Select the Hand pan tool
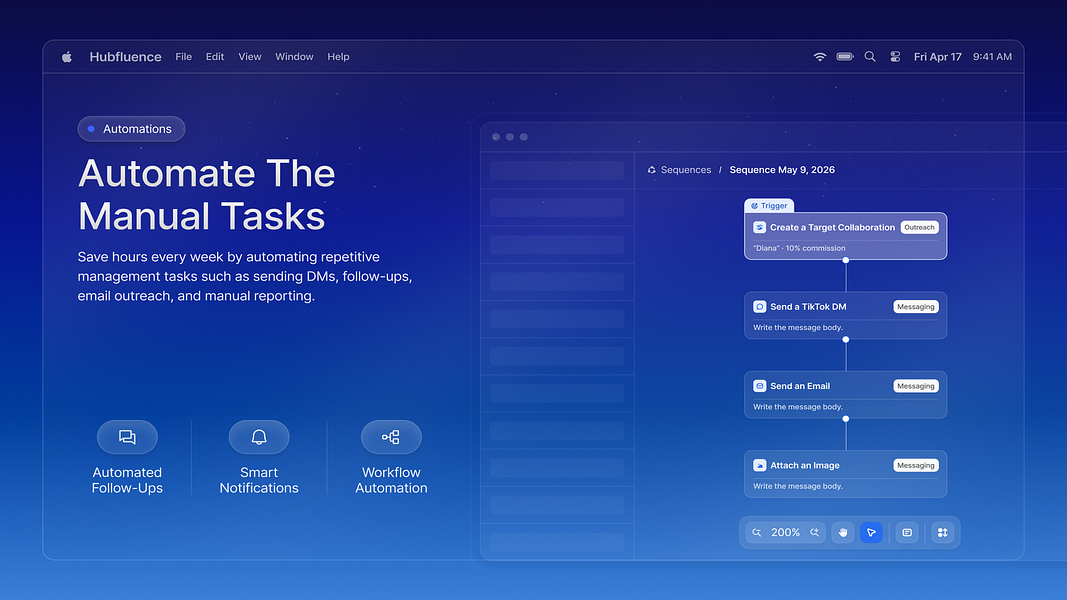1067x600 pixels. pyautogui.click(x=843, y=533)
